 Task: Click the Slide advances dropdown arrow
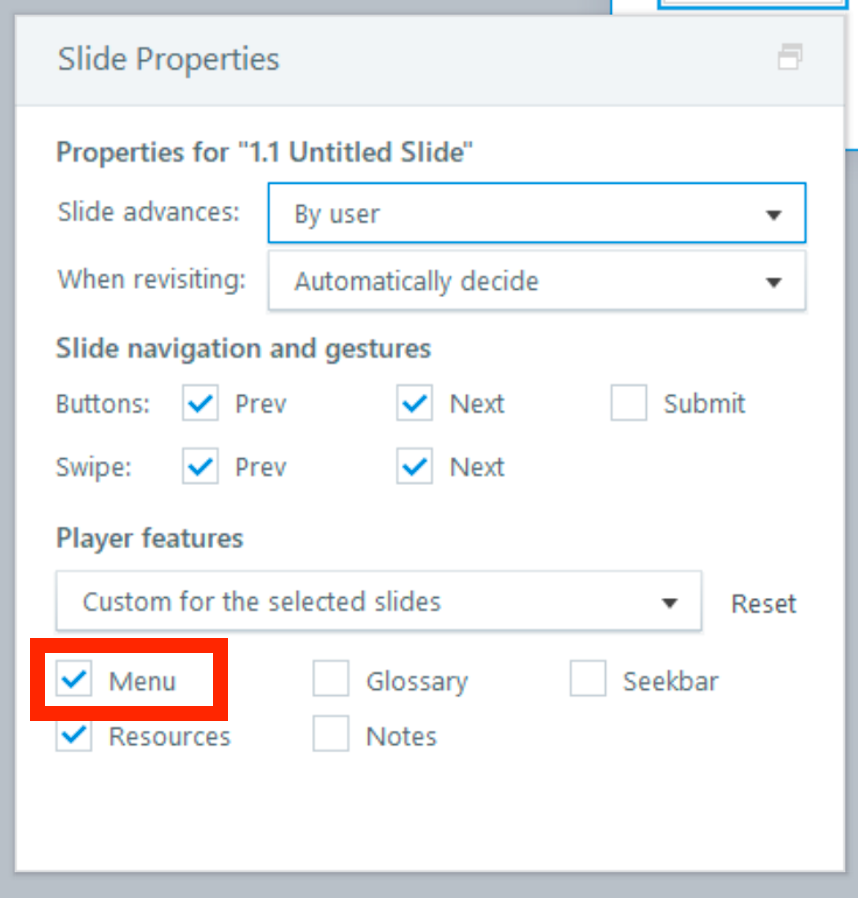pos(773,214)
